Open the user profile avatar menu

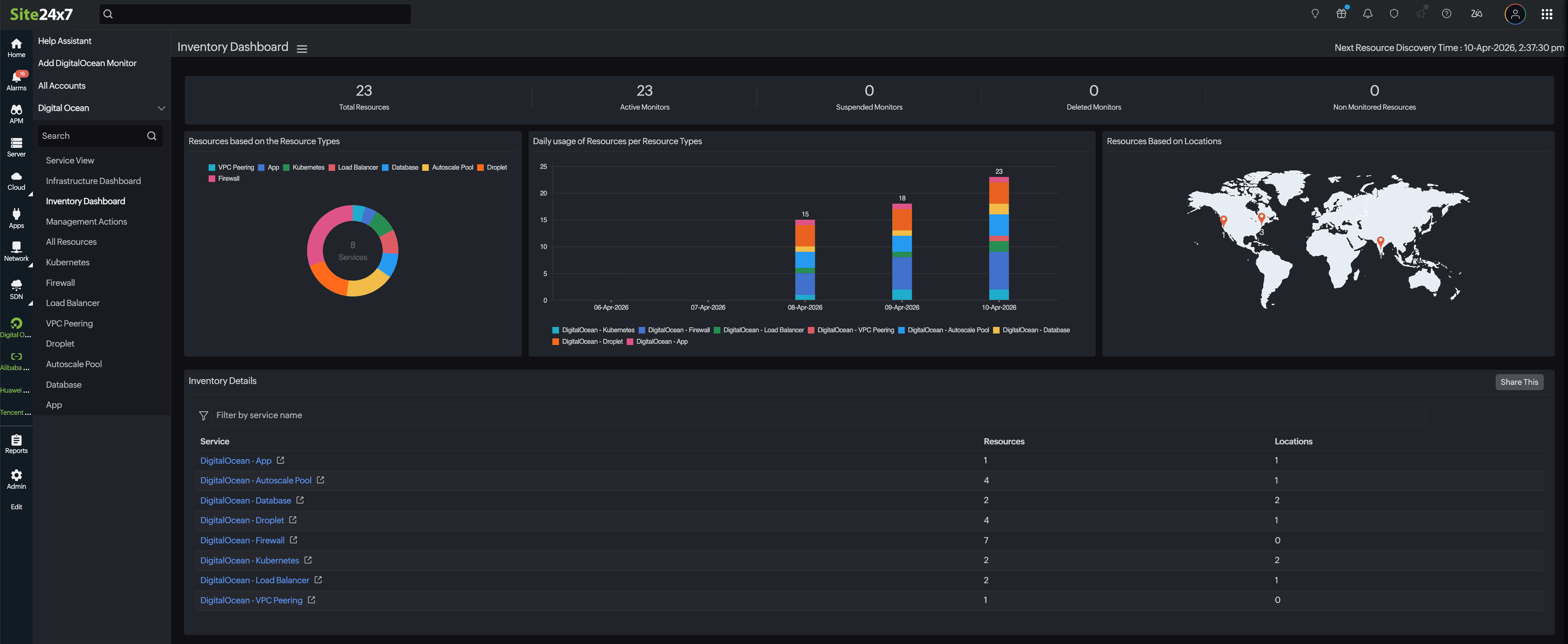coord(1515,14)
